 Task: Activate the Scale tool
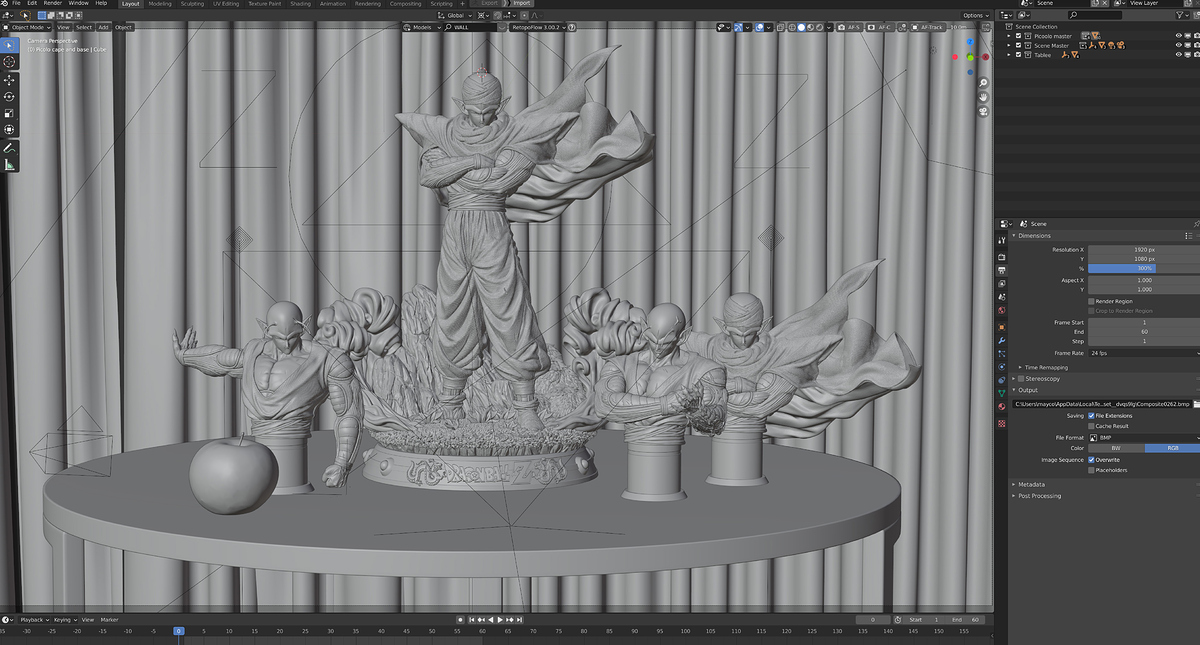point(9,113)
